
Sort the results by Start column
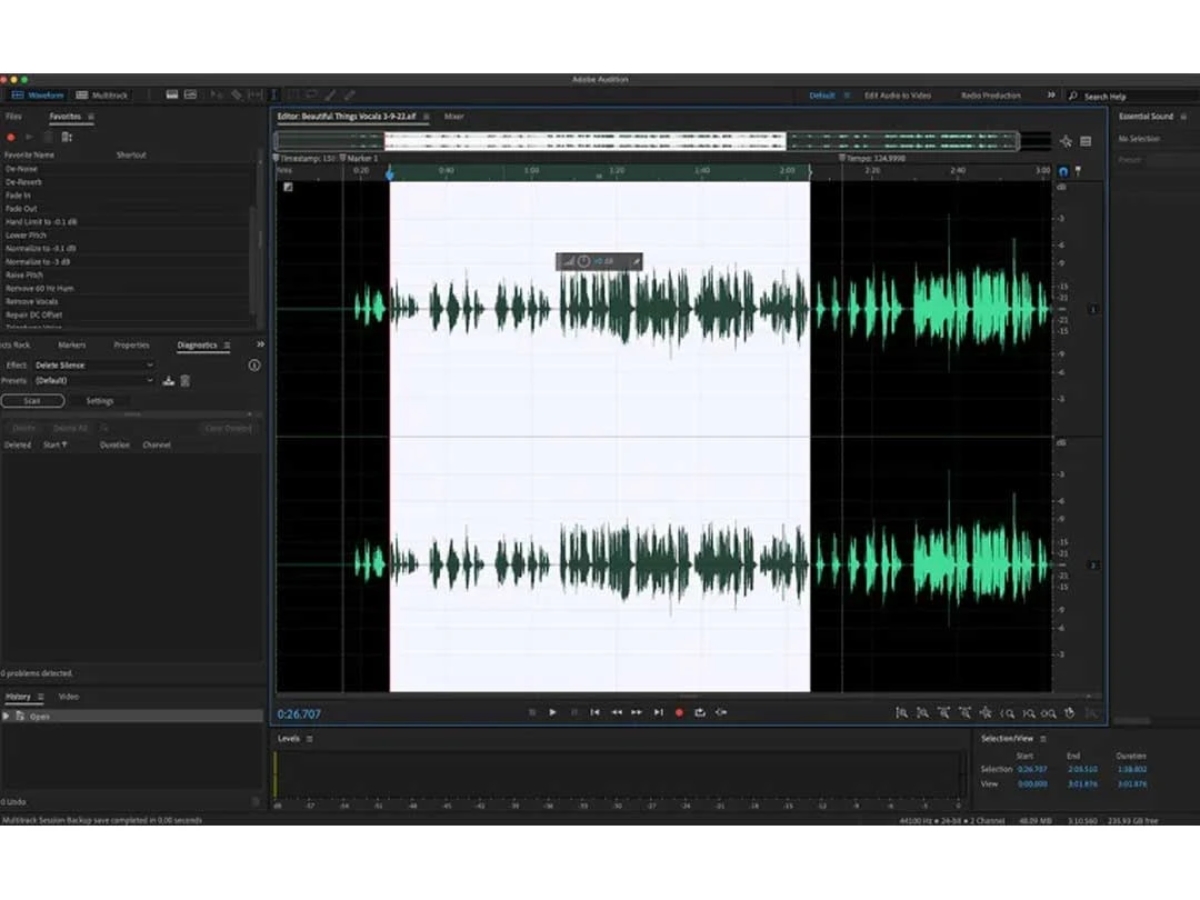click(x=54, y=444)
